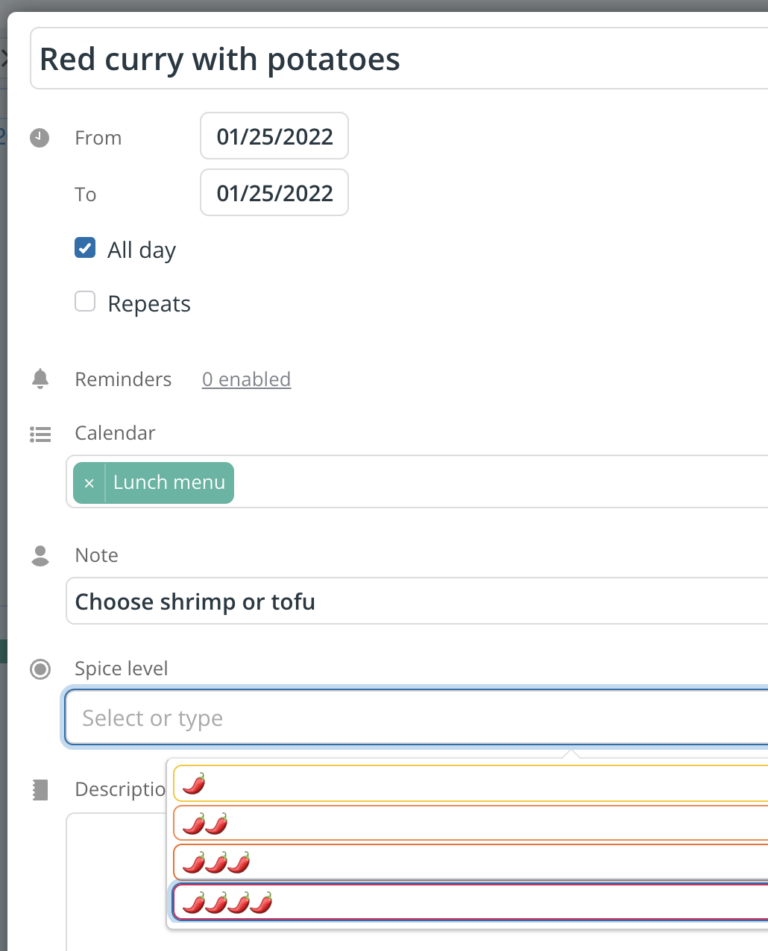Open the 0 enabled reminders link
768x951 pixels.
tap(246, 379)
